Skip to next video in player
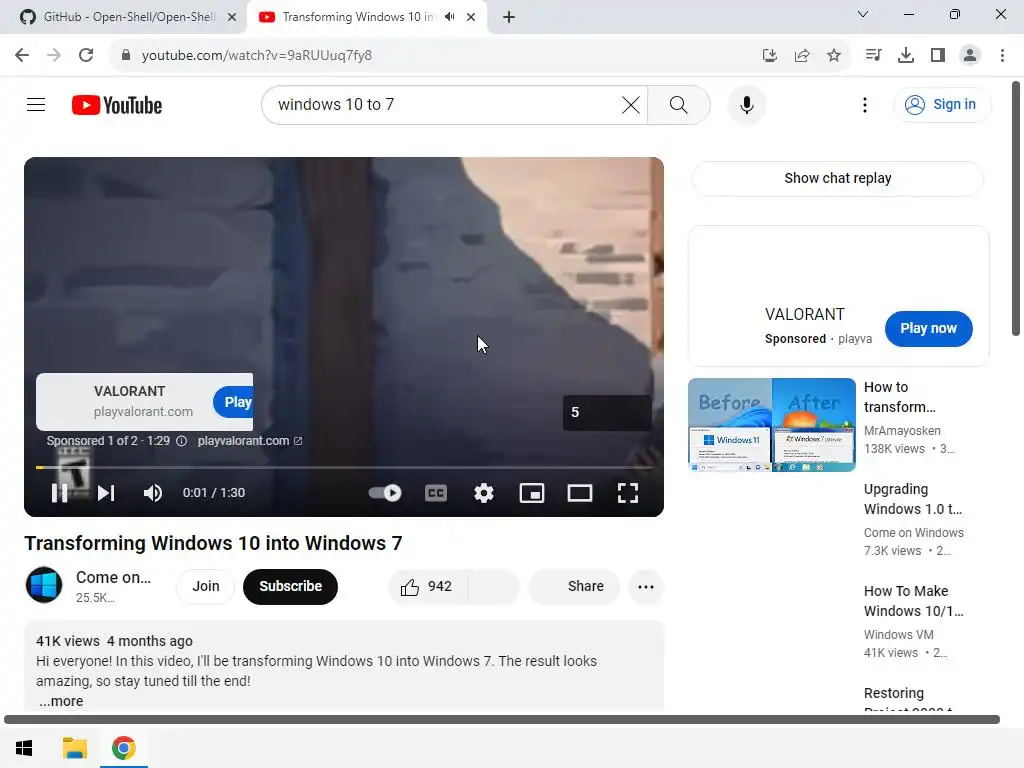Screen dimensions: 1024x768 tap(106, 493)
